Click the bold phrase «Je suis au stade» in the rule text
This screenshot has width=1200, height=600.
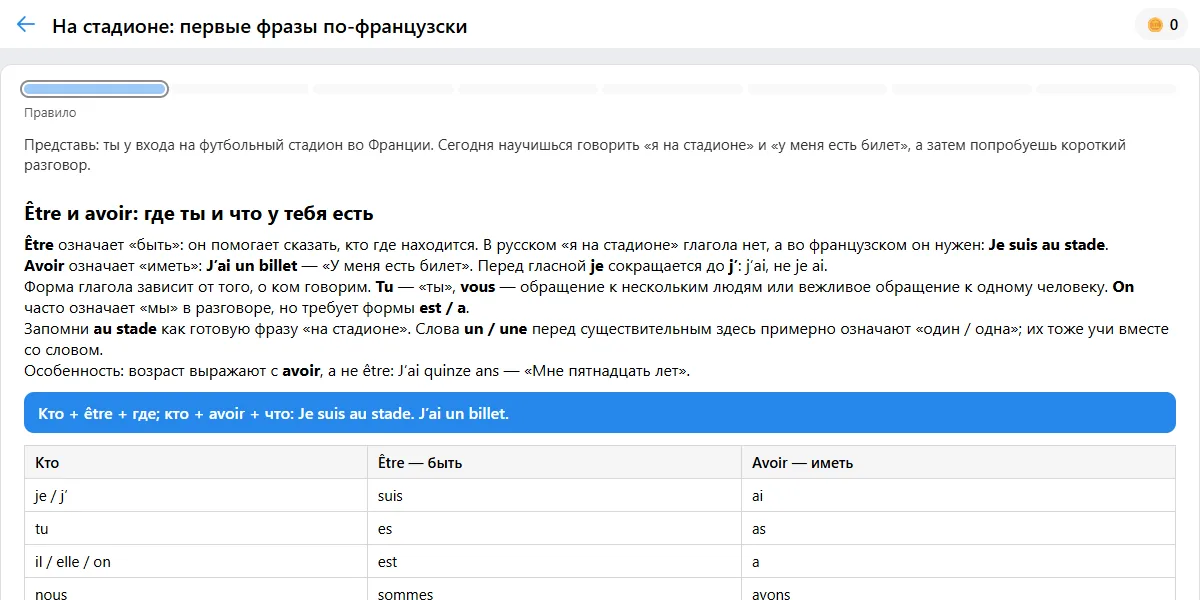tap(1047, 245)
